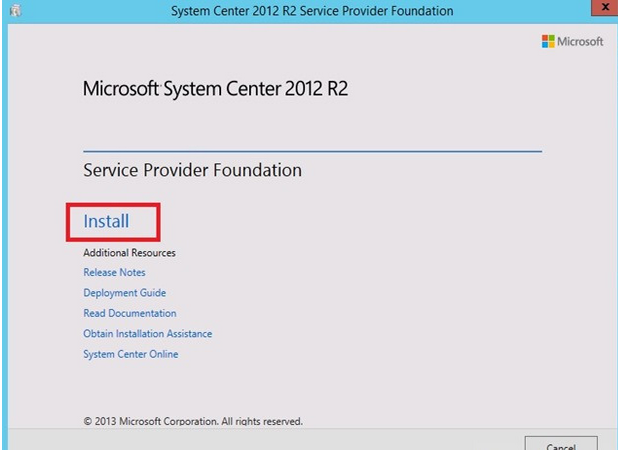Image resolution: width=618 pixels, height=450 pixels.
Task: Click the Microsoft logo
Action: 572,41
